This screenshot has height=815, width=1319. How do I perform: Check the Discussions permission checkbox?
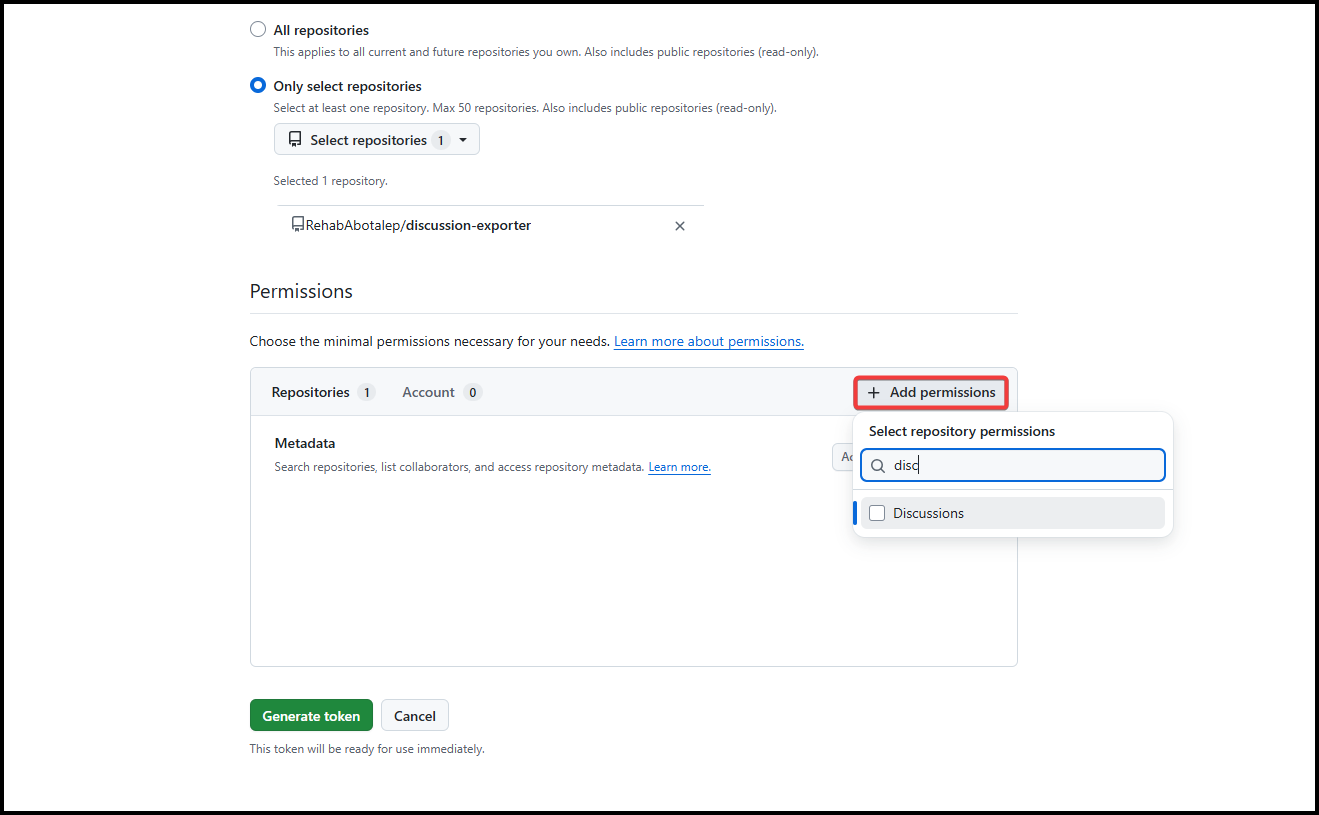coord(877,513)
